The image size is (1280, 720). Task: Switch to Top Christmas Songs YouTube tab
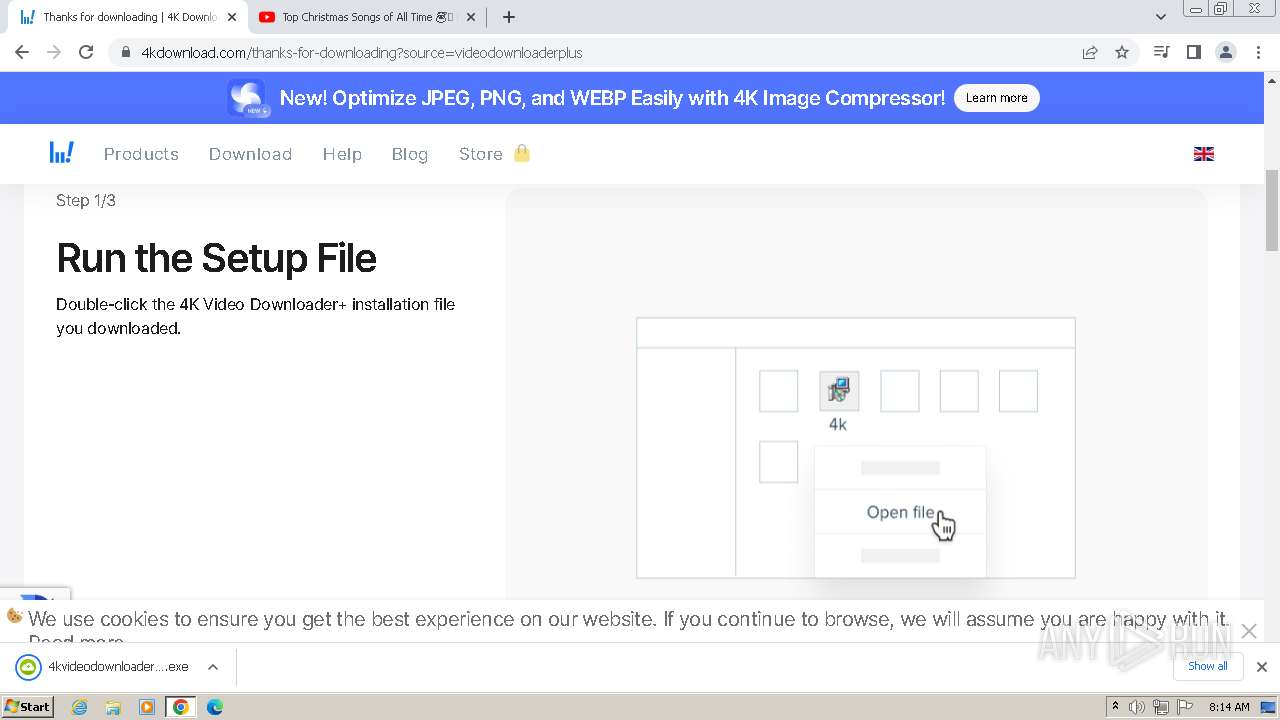366,17
